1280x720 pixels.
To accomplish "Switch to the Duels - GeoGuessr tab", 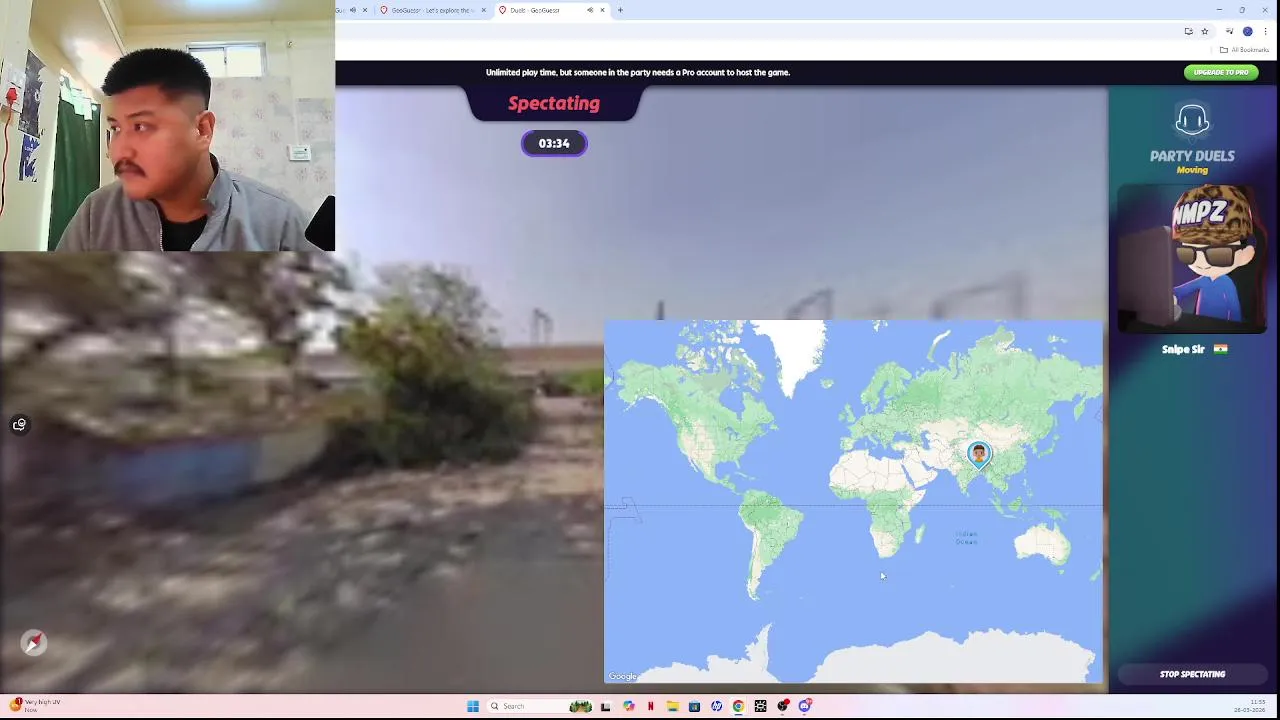I will click(553, 10).
